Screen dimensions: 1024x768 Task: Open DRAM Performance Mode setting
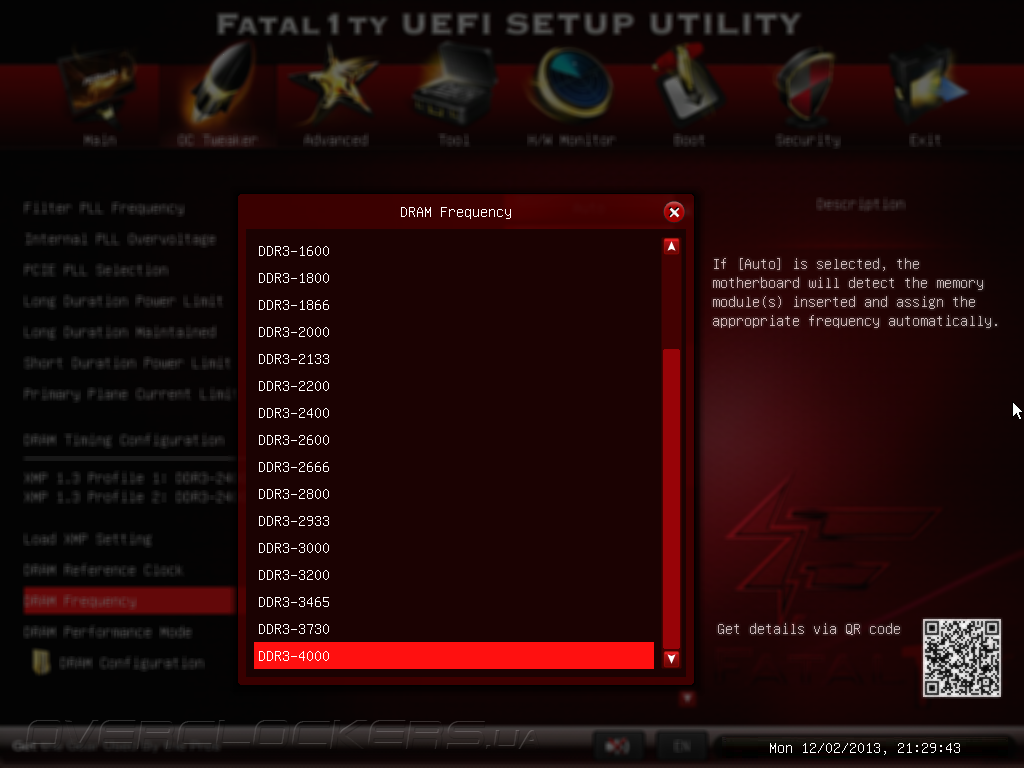pyautogui.click(x=108, y=632)
